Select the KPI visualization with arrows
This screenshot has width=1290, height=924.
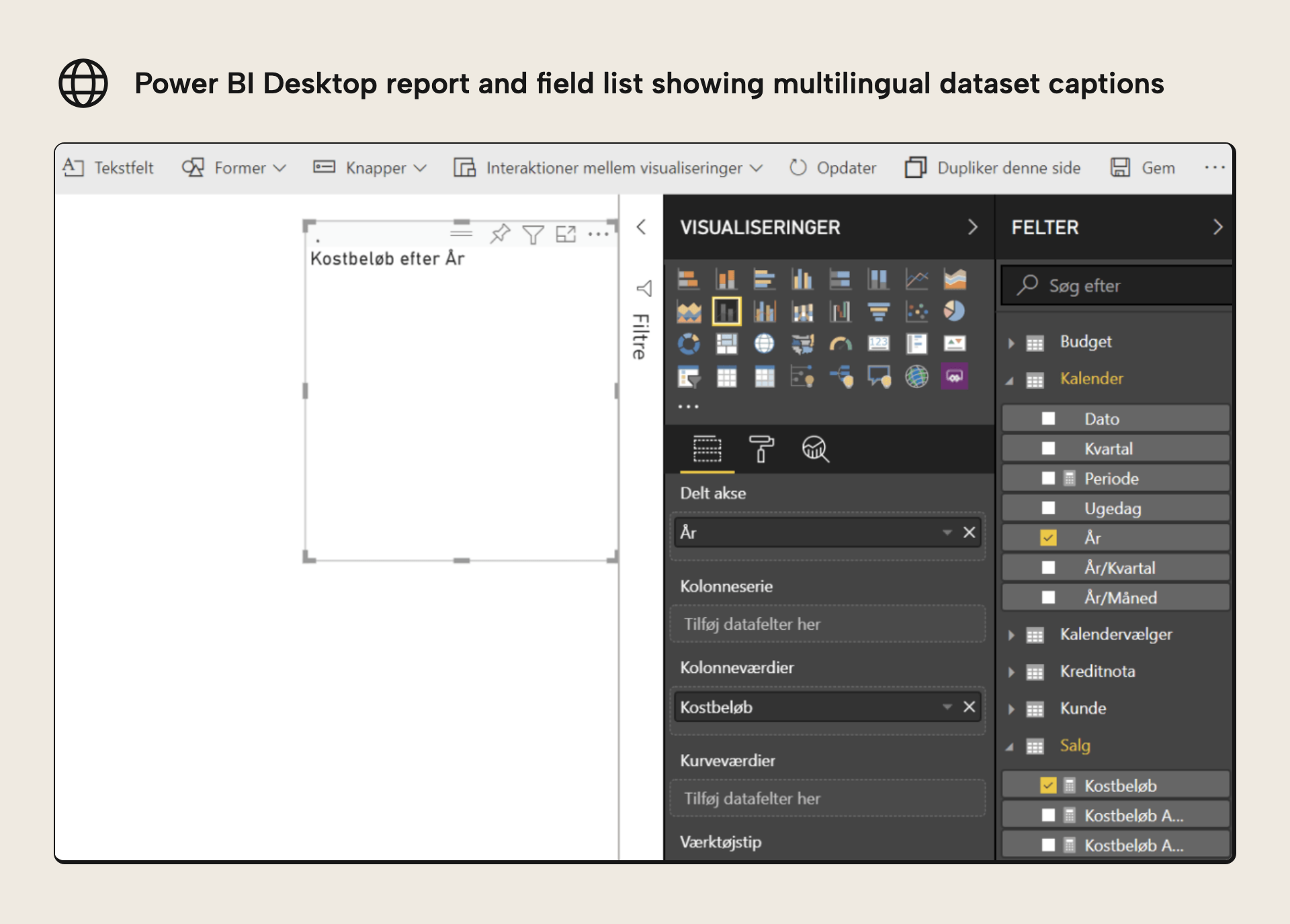coord(955,344)
